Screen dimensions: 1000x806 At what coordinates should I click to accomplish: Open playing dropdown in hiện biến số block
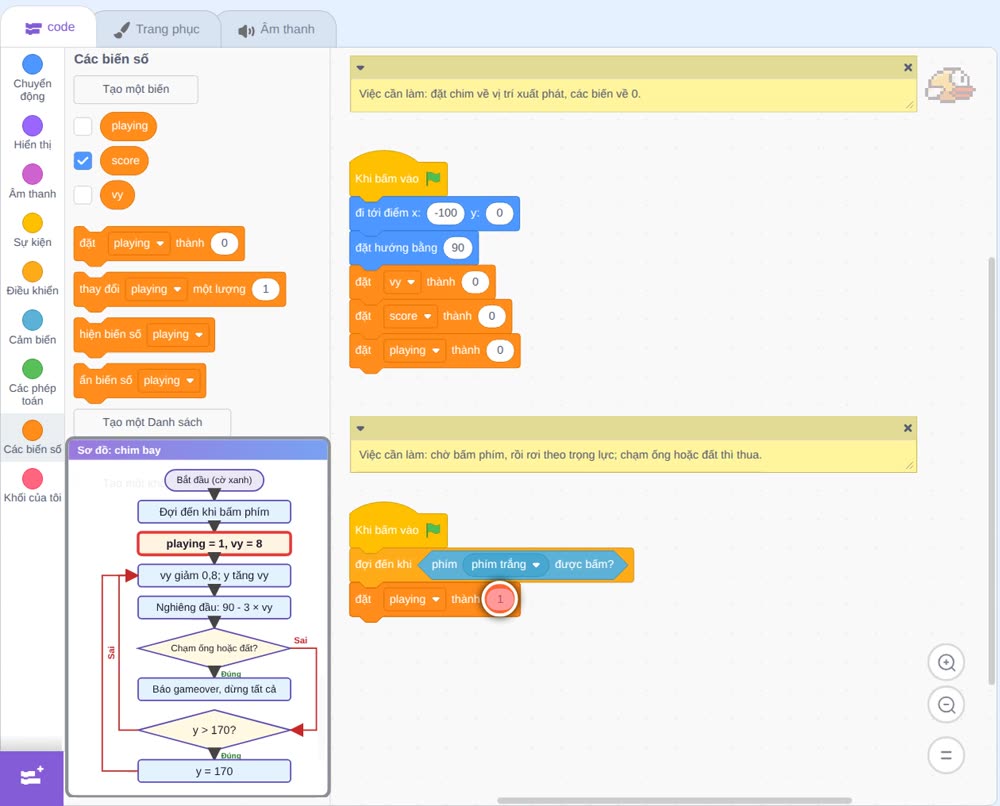(177, 334)
